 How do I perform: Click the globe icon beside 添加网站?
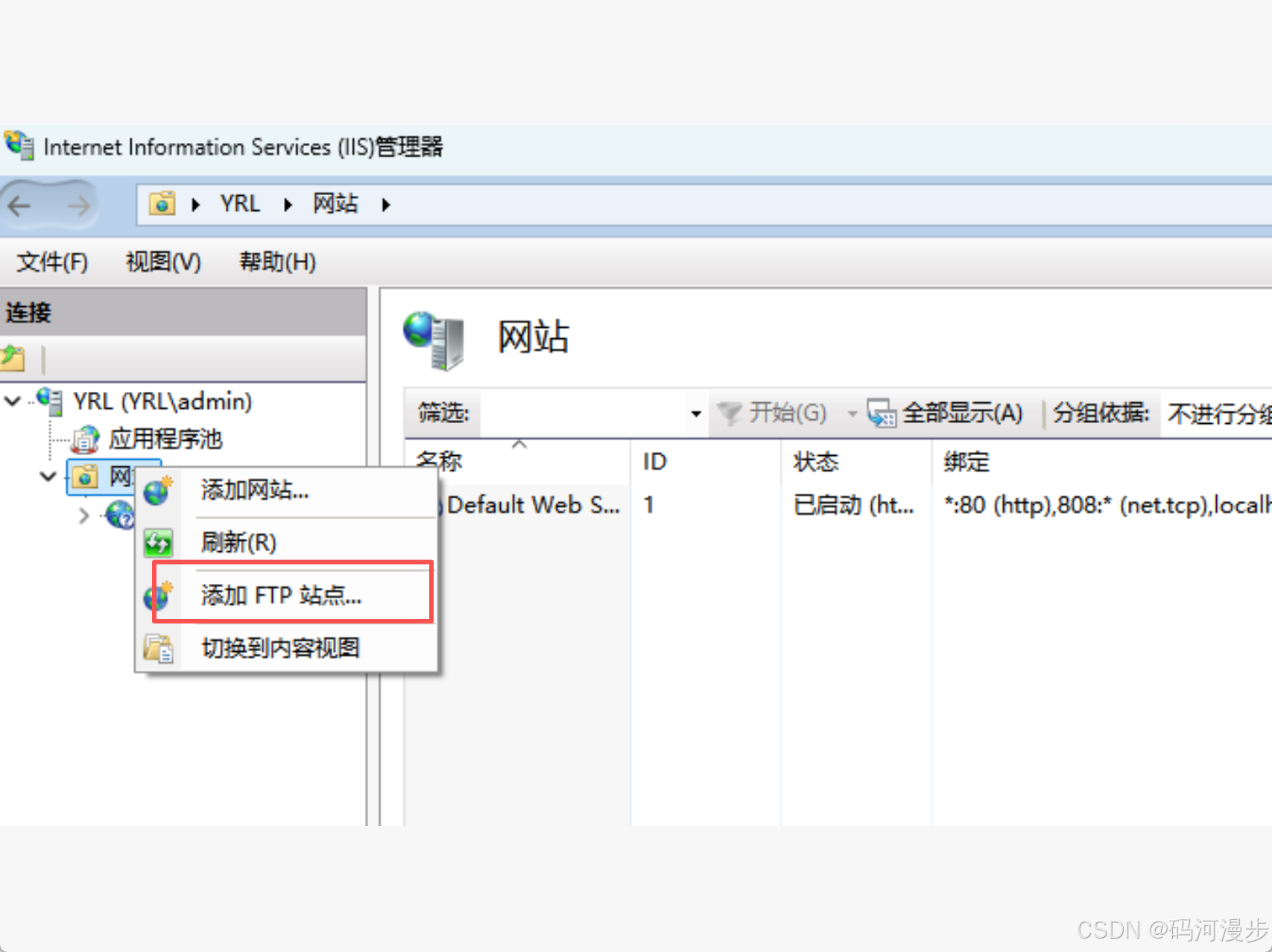[x=158, y=490]
